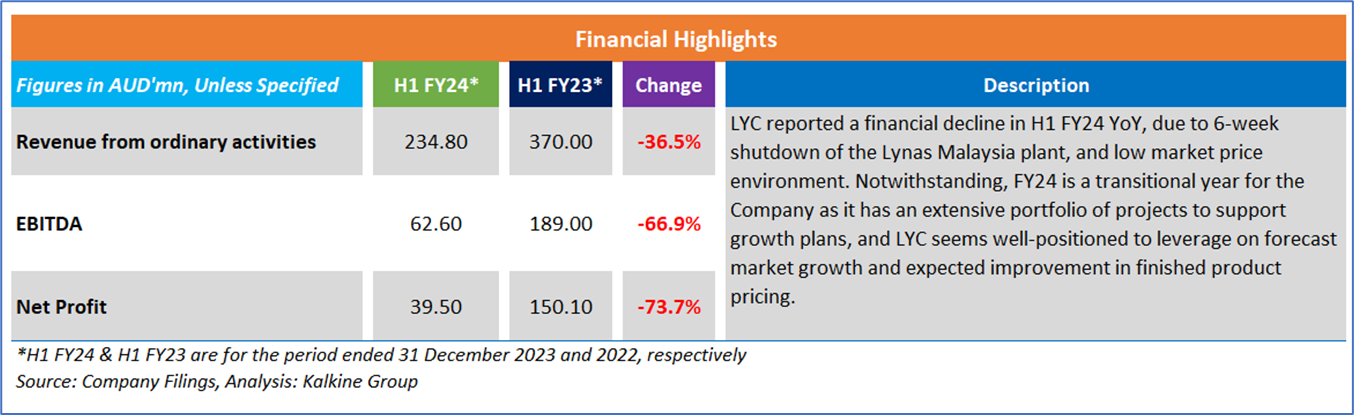Viewport: 1354px width, 415px height.
Task: Click the -66.9% change figure
Action: coord(668,224)
